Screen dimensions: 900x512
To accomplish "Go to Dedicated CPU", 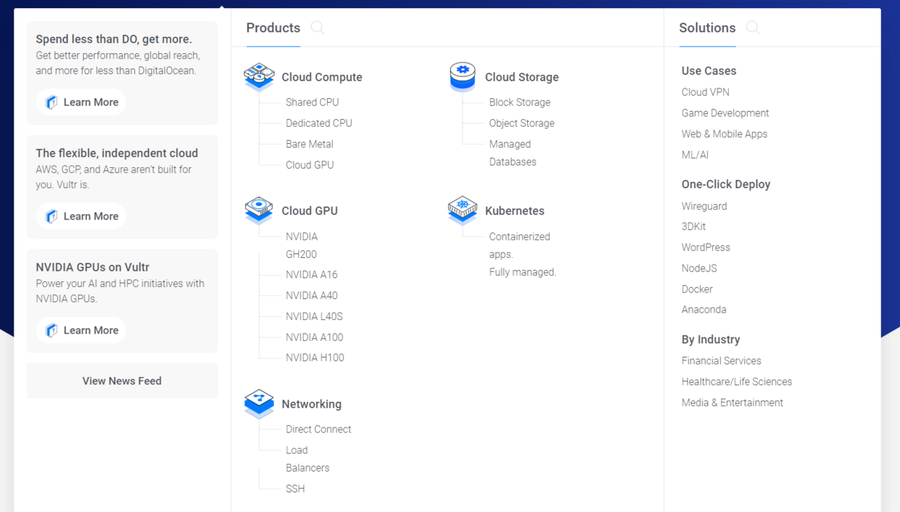I will 319,123.
